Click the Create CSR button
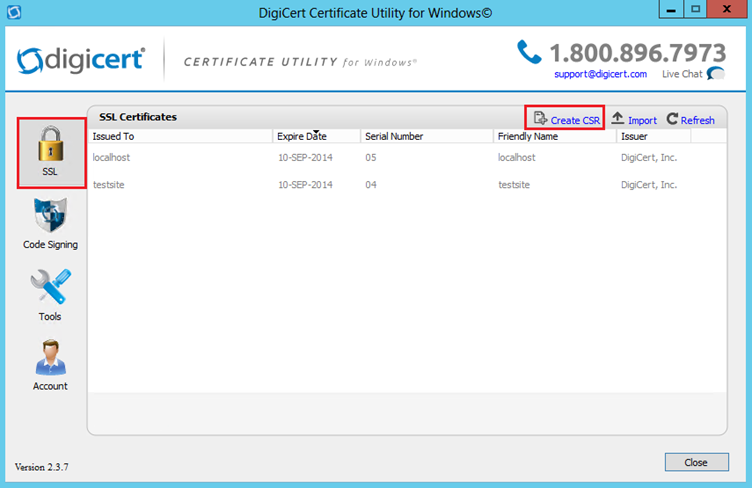This screenshot has width=752, height=488. [565, 119]
